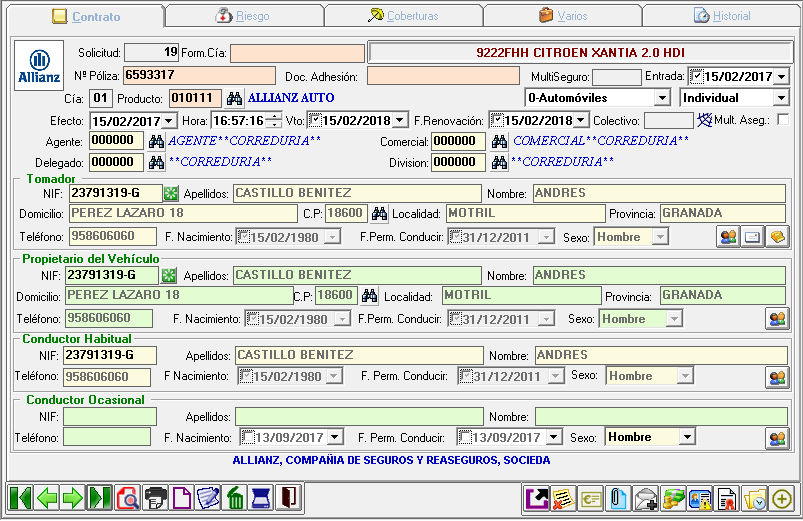Open the Vto date picker arrow

tap(400, 120)
